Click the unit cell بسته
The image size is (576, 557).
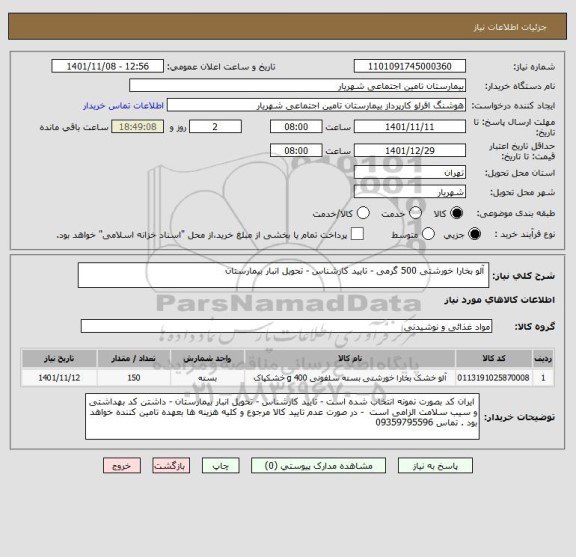tap(207, 378)
